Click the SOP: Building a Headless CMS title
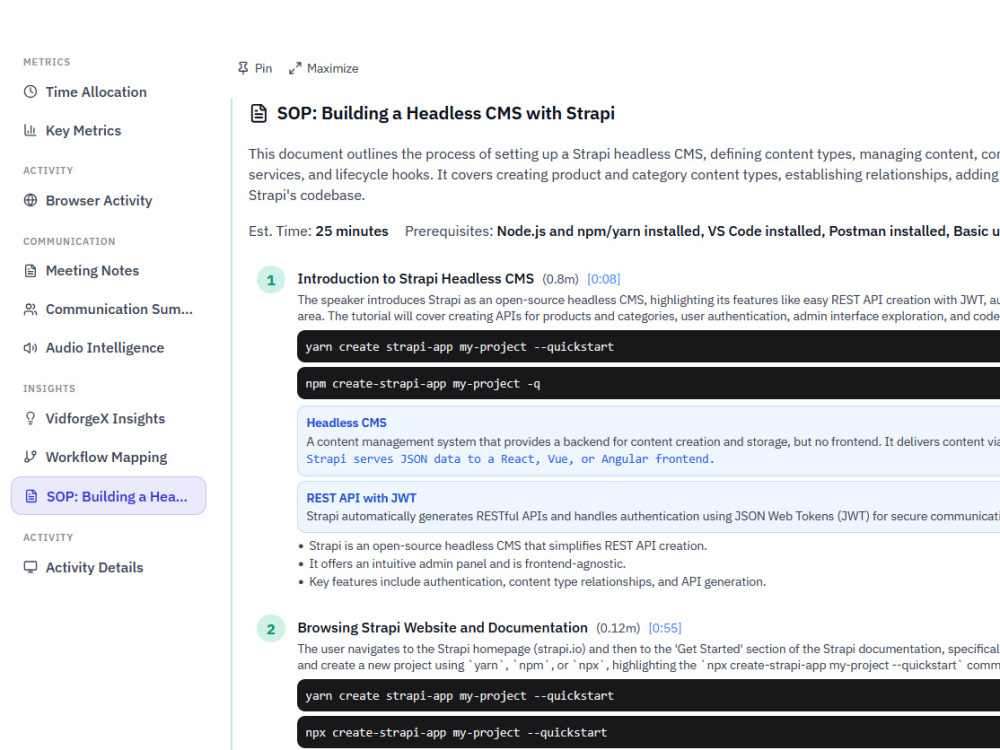The width and height of the screenshot is (1000, 750). 446,114
